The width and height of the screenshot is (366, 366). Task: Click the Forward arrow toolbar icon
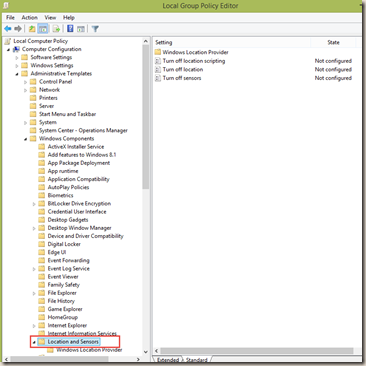tap(18, 29)
